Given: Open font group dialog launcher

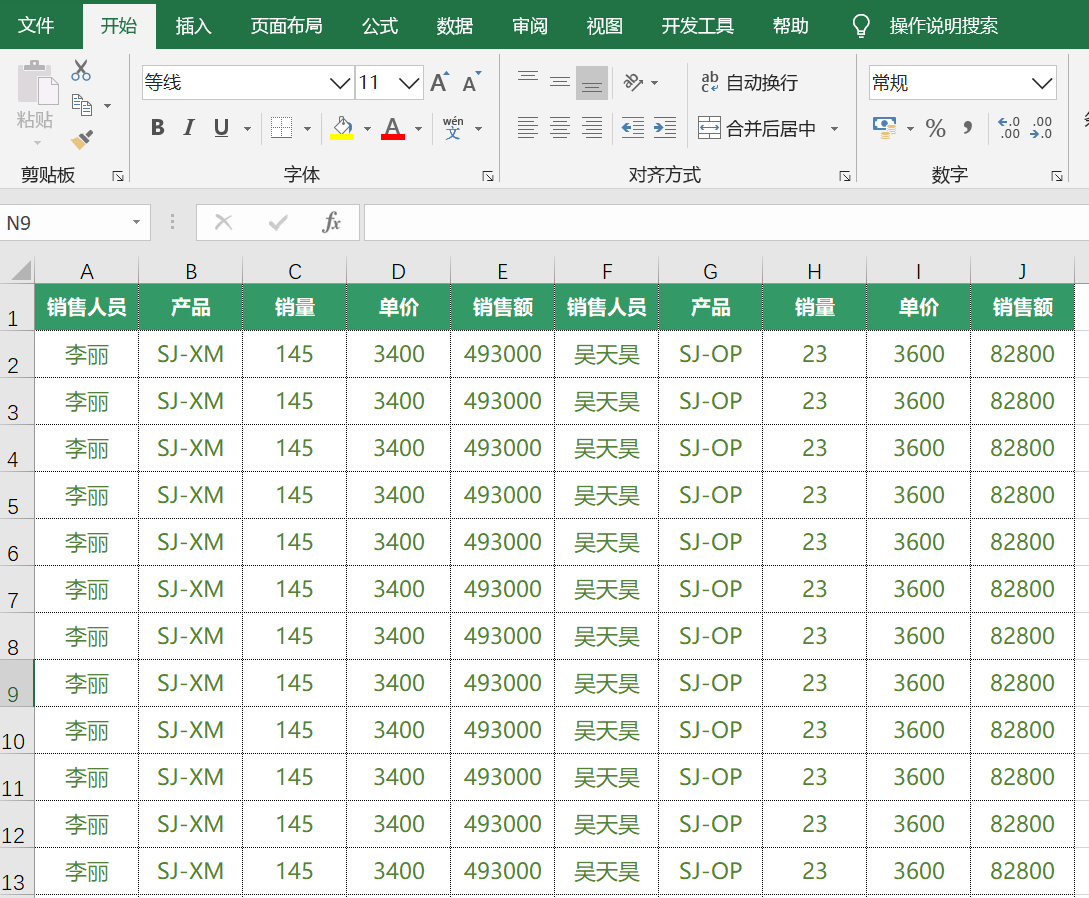Looking at the screenshot, I should (x=488, y=176).
